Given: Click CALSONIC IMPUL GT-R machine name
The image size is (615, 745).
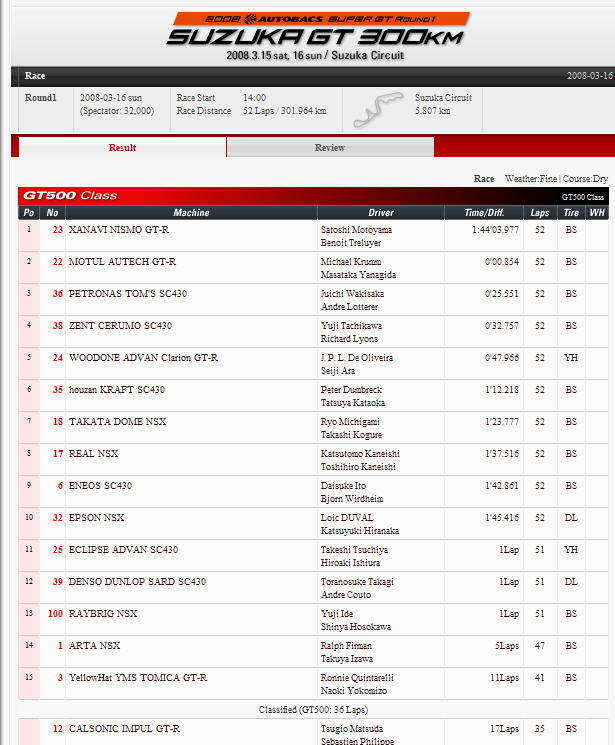Looking at the screenshot, I should pyautogui.click(x=126, y=729).
